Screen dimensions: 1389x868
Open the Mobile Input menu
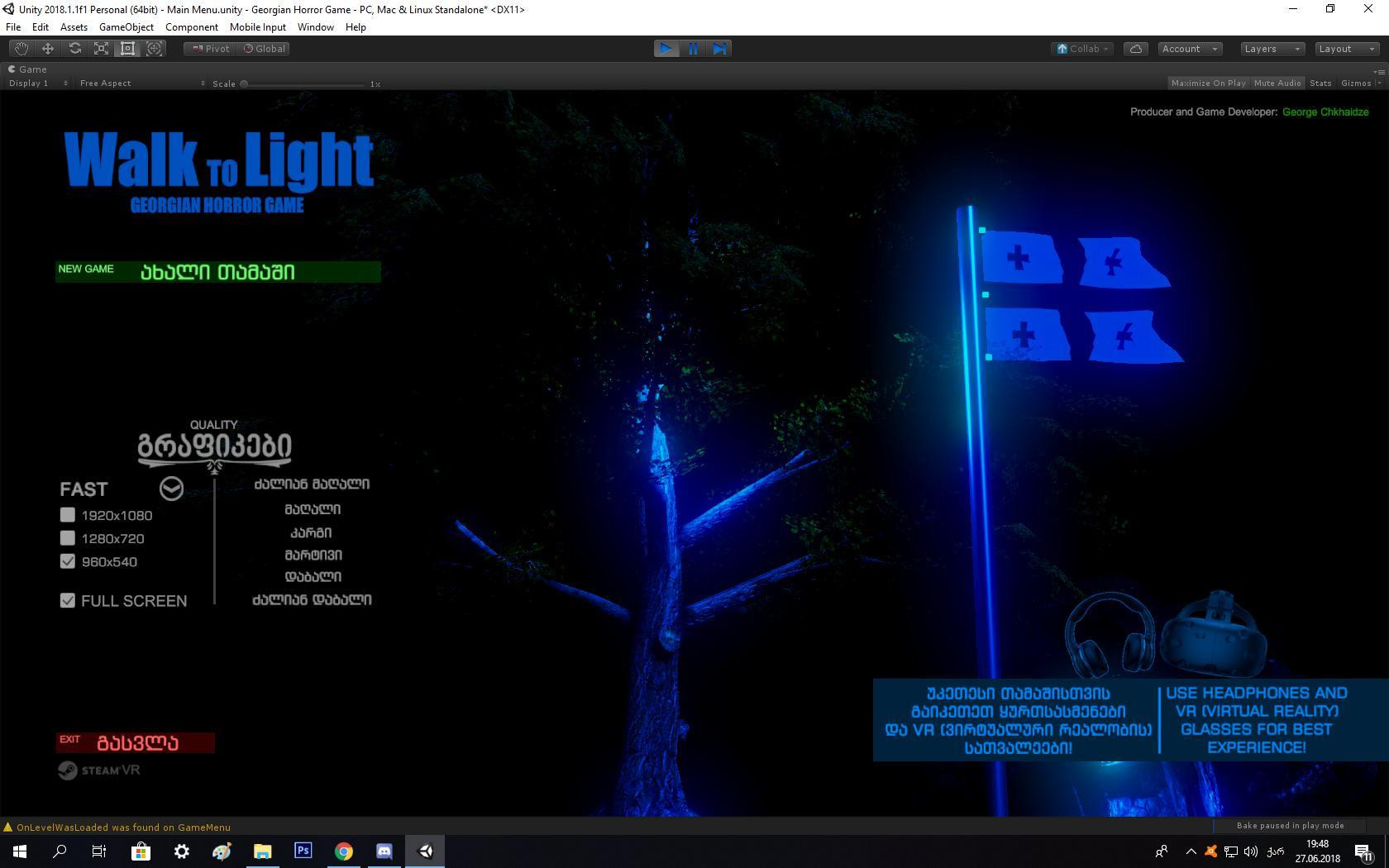[x=258, y=27]
